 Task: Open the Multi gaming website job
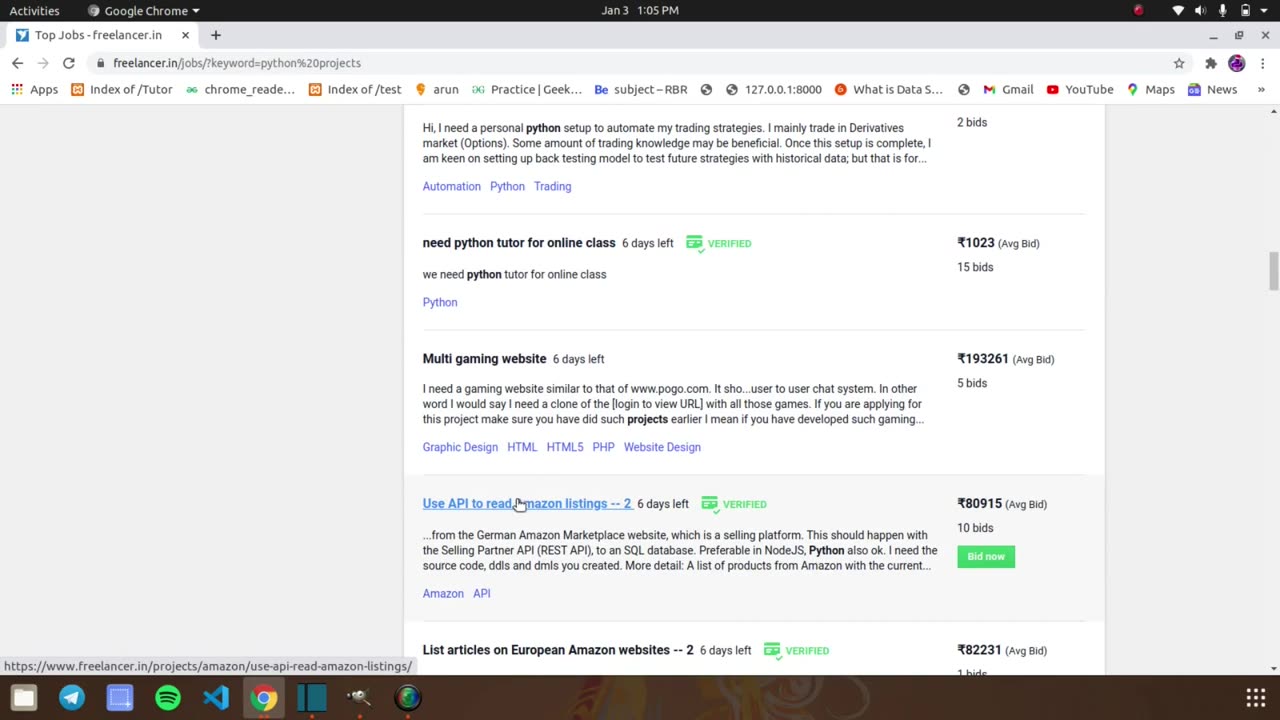[484, 359]
